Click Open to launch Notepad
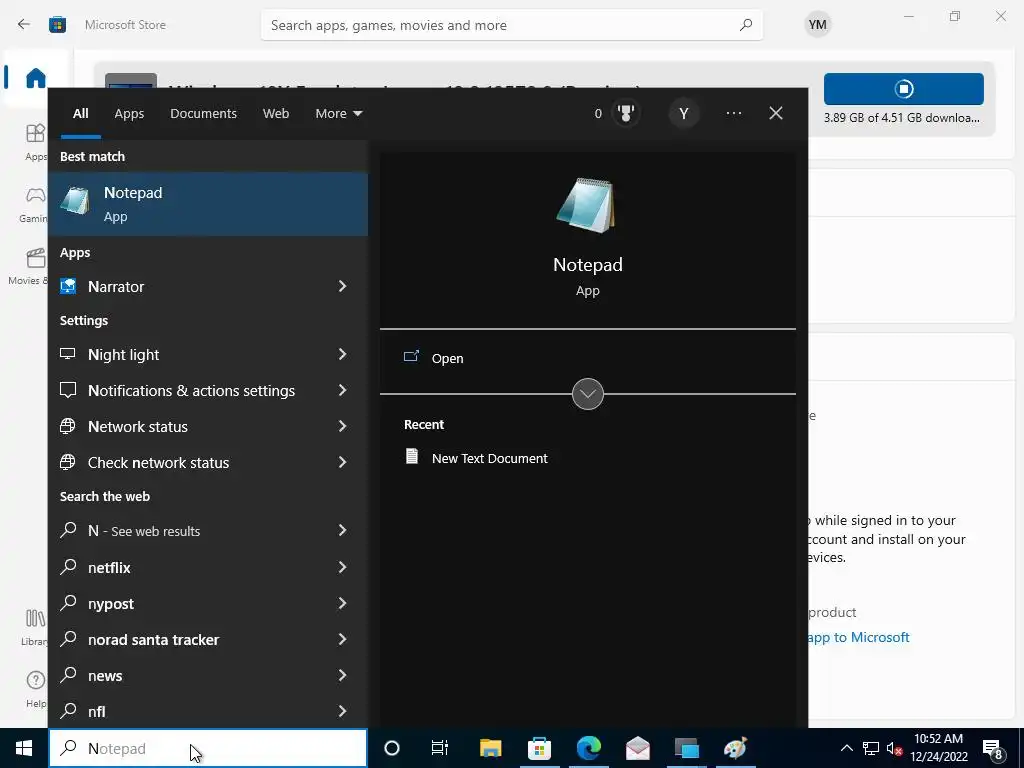Viewport: 1024px width, 768px height. point(447,359)
